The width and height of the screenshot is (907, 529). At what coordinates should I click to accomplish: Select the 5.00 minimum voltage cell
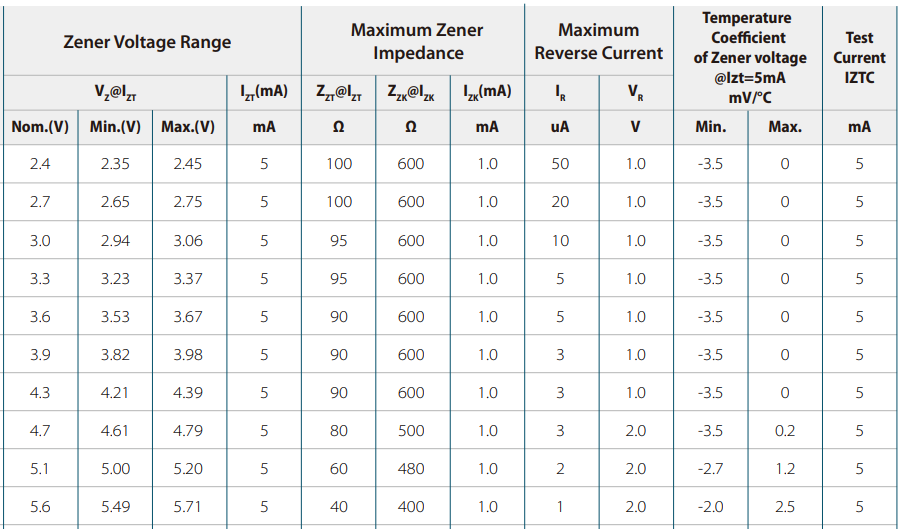point(115,469)
